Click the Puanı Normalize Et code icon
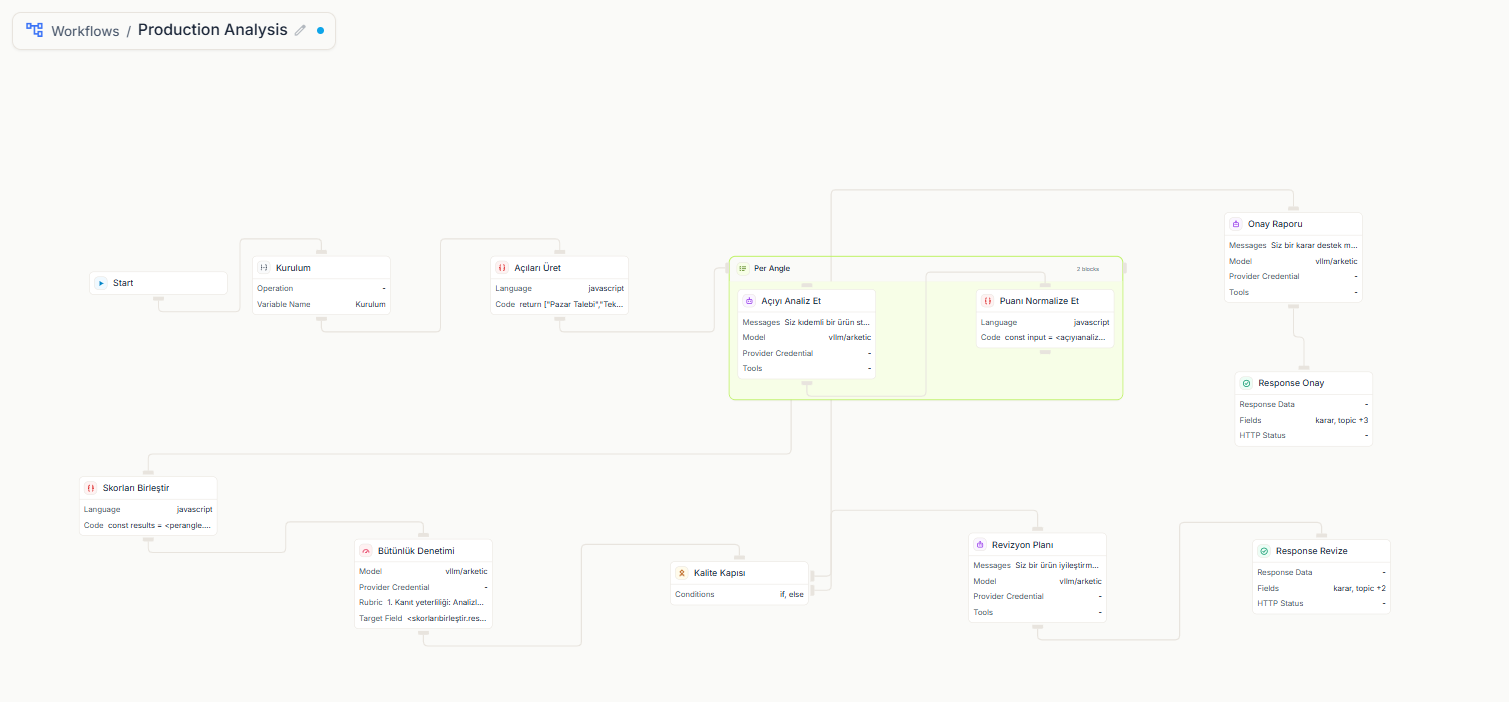Viewport: 1509px width, 702px height. pyautogui.click(x=988, y=301)
